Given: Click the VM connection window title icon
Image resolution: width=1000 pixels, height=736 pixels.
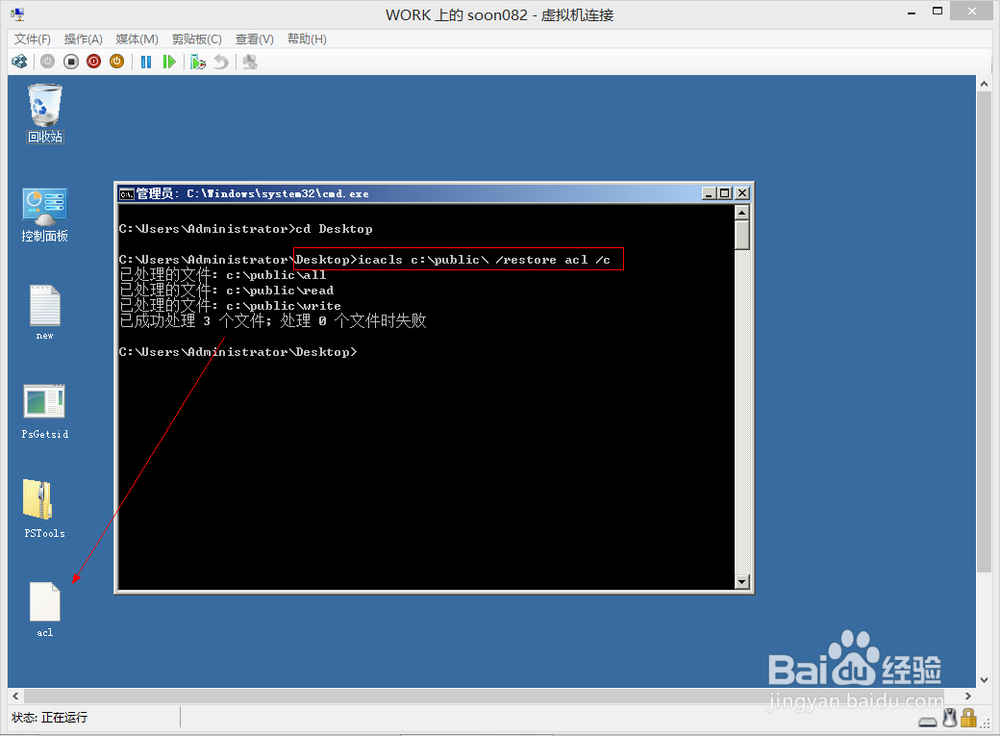Looking at the screenshot, I should [17, 15].
